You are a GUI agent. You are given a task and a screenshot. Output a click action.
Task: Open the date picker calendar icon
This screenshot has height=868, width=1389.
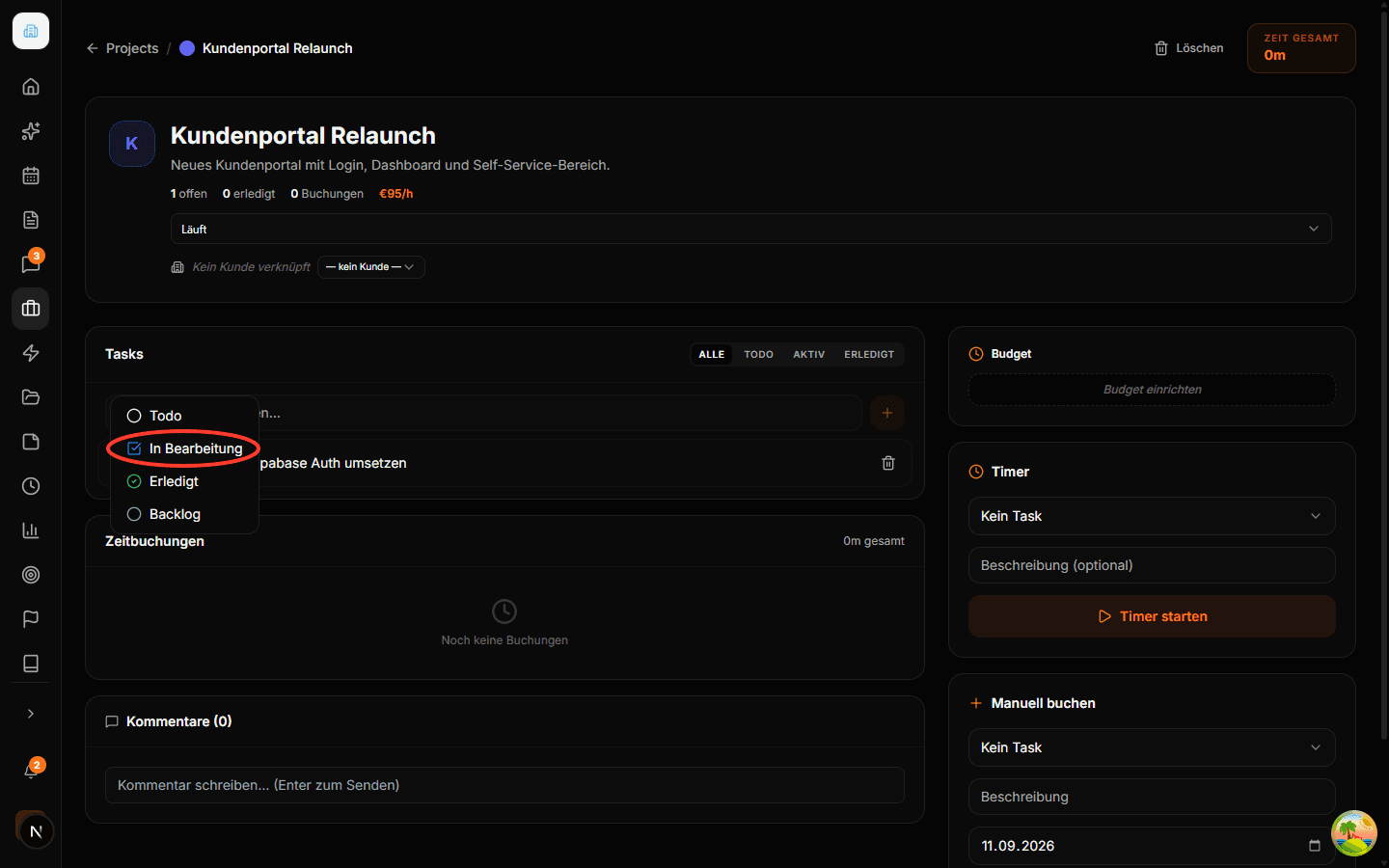[x=1314, y=846]
